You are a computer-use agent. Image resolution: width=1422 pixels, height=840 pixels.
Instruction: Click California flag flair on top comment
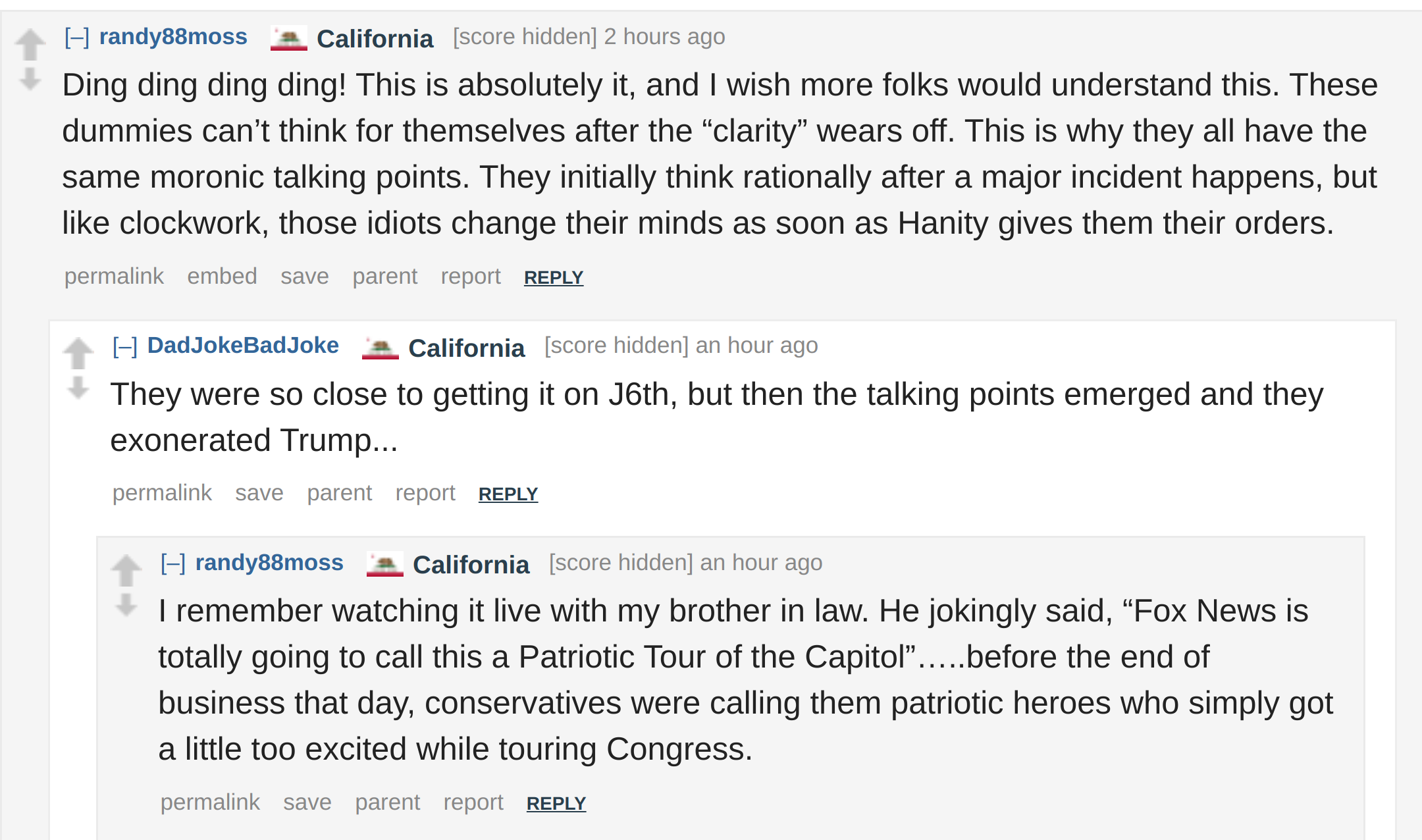pos(289,38)
